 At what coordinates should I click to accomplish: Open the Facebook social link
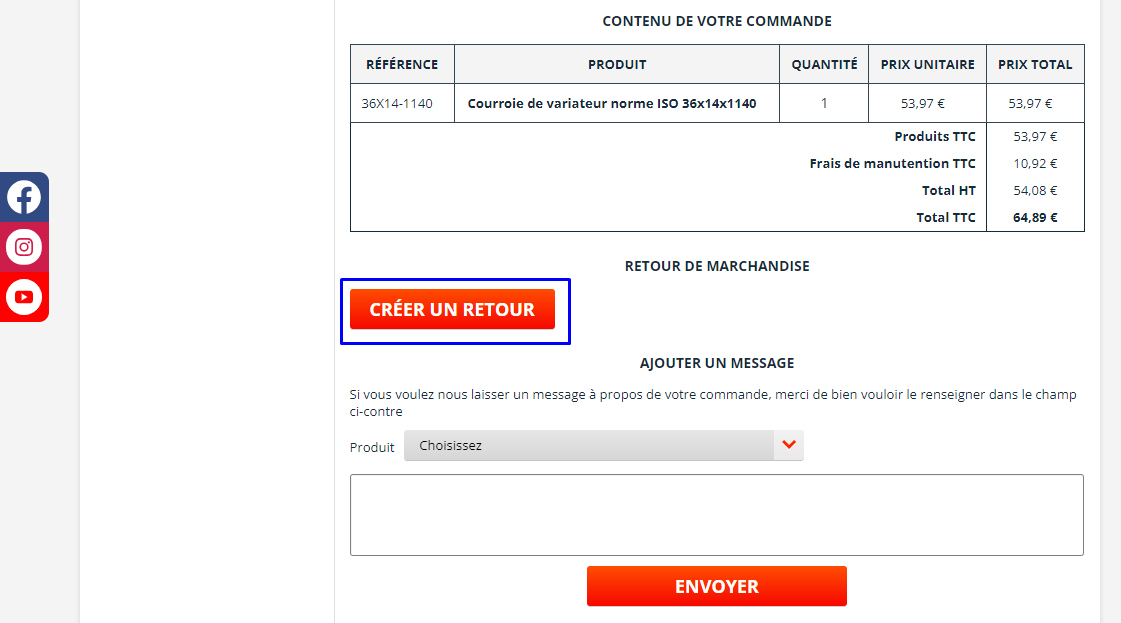click(x=24, y=197)
